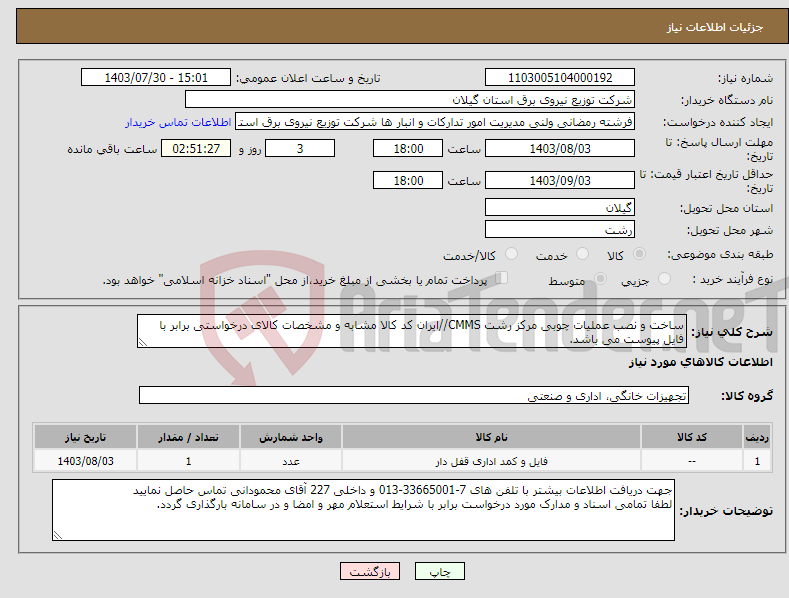Click the request creator field

(435, 122)
